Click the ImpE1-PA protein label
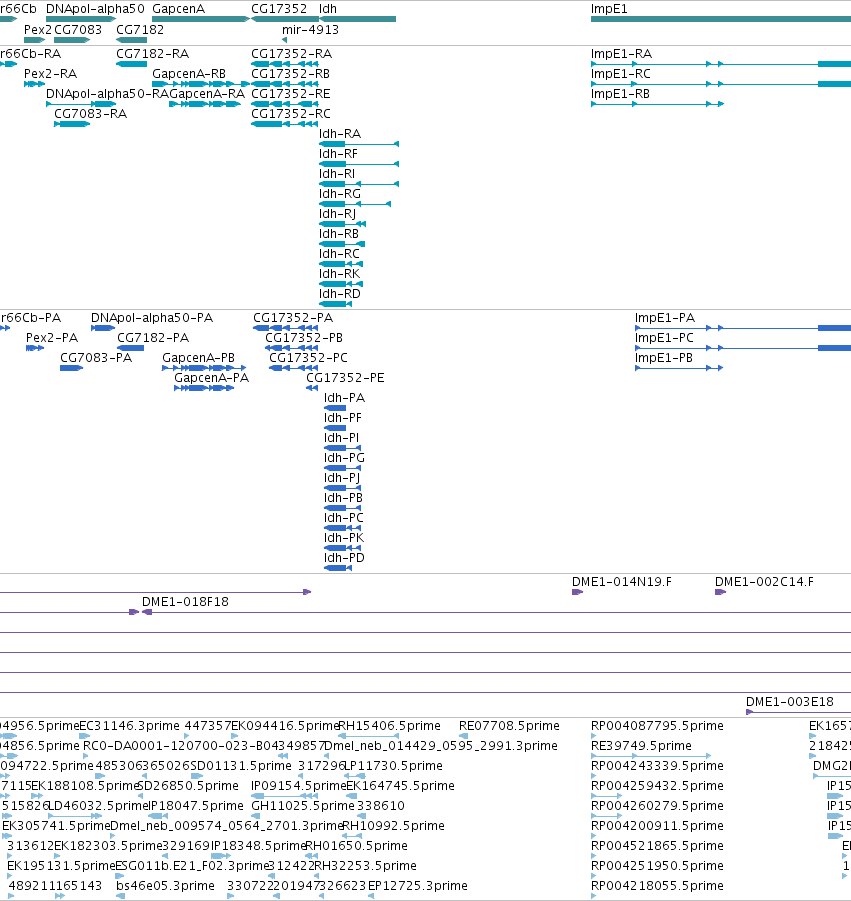The image size is (851, 901). [665, 318]
